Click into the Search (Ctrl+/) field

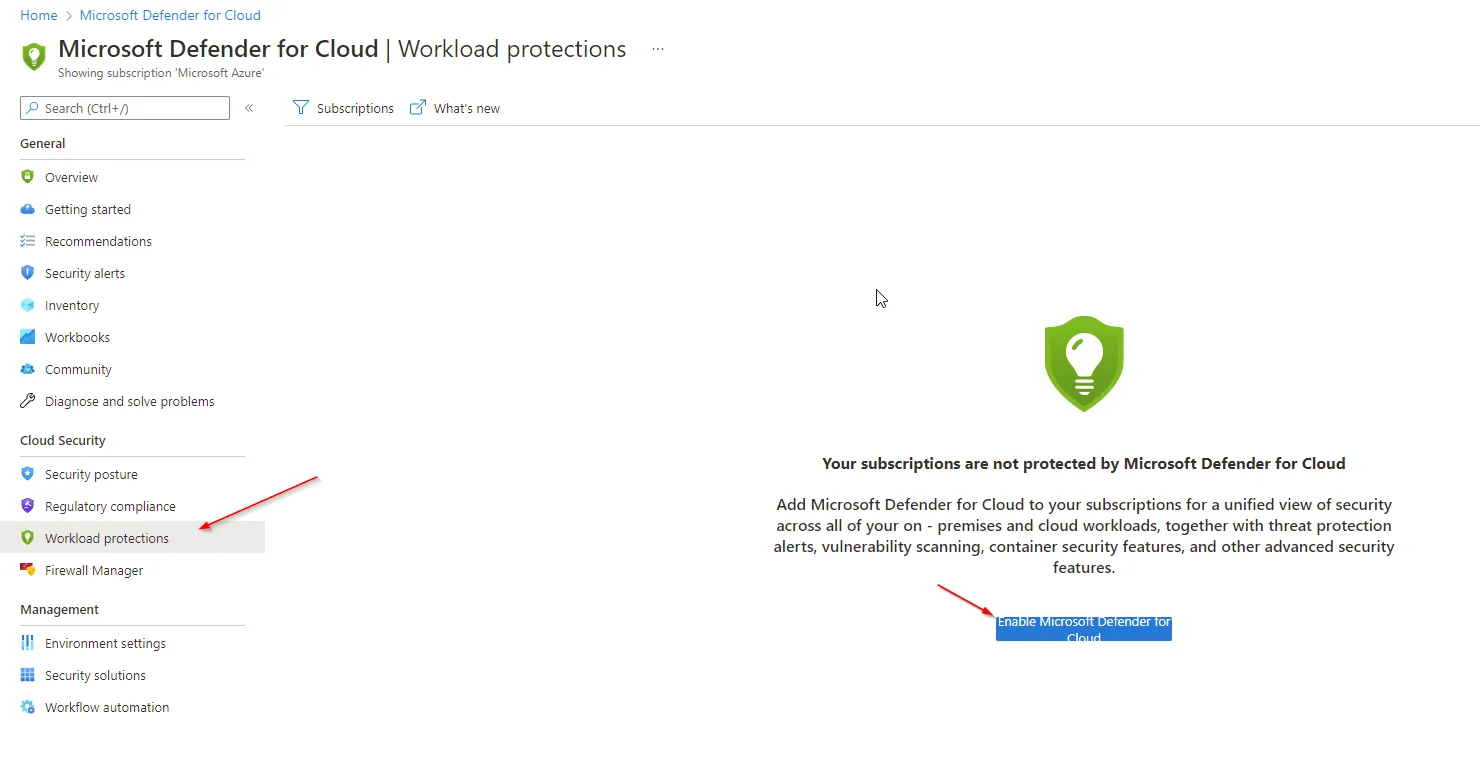(x=125, y=108)
